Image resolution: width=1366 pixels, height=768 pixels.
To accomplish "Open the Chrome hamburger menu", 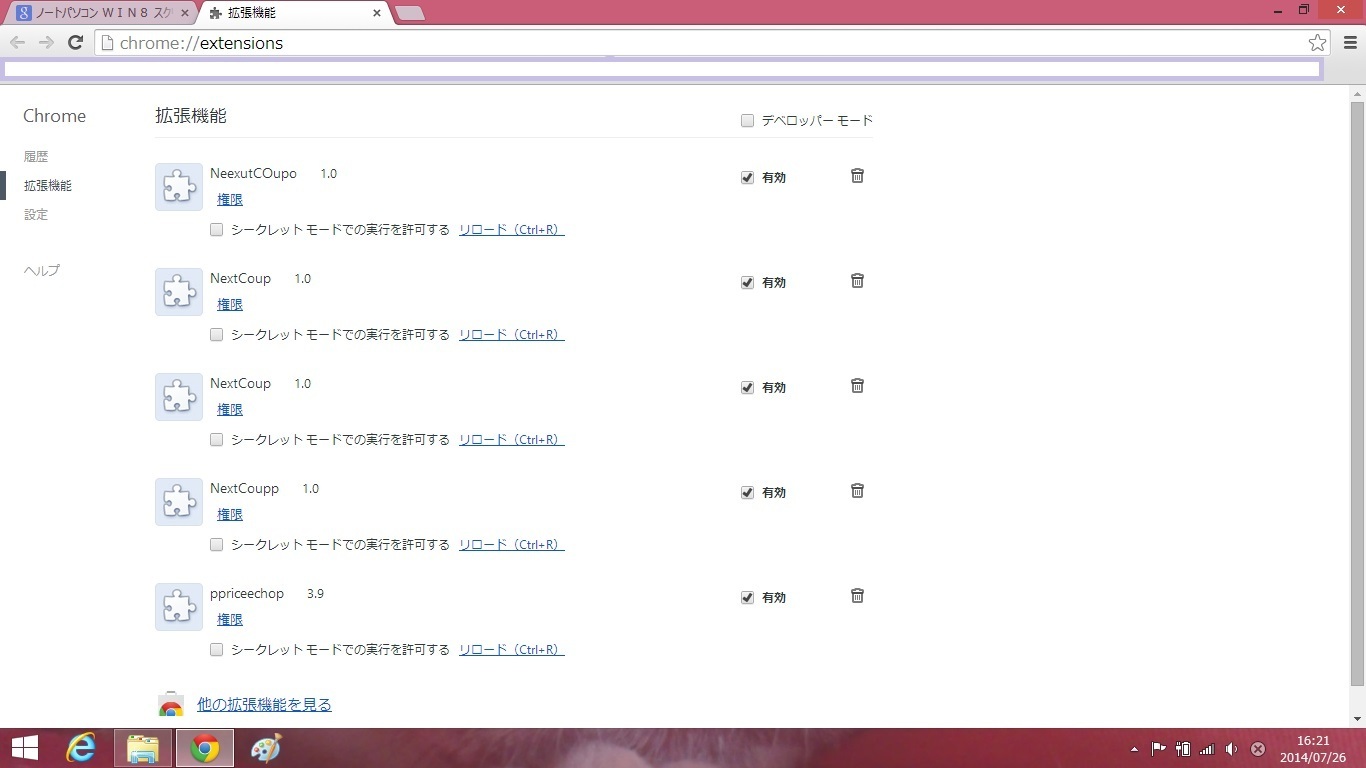I will click(1349, 42).
